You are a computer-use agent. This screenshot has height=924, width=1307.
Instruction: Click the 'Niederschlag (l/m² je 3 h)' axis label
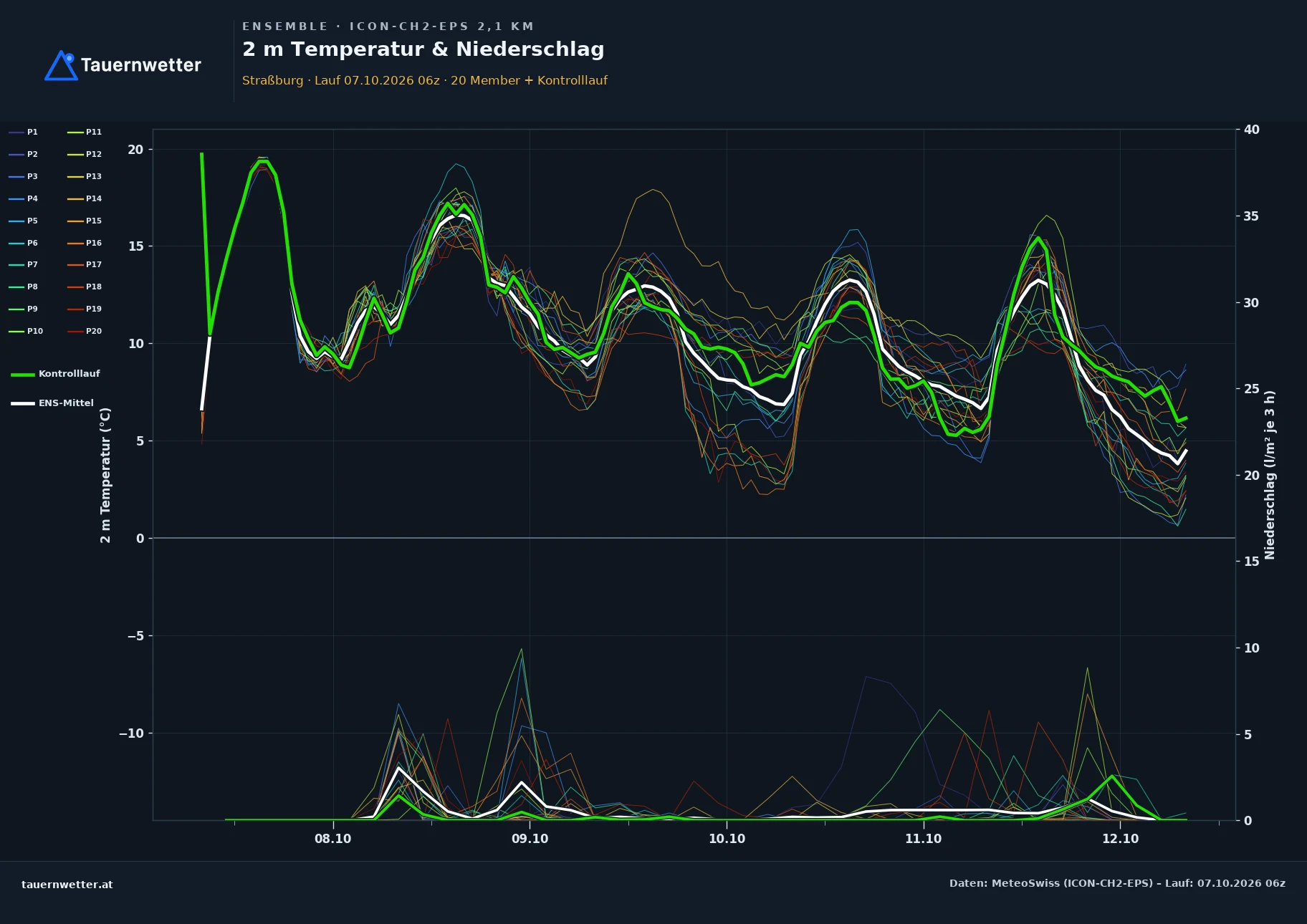click(x=1270, y=475)
